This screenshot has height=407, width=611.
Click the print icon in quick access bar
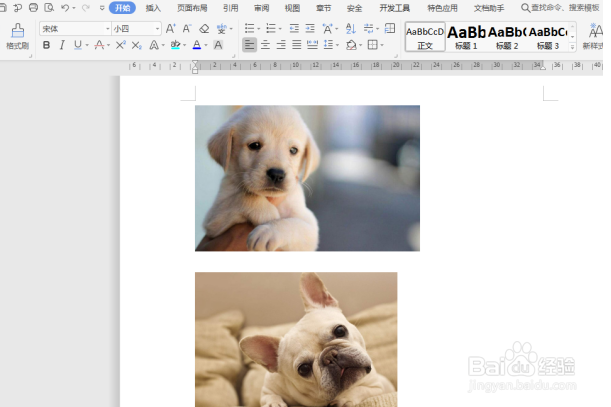(x=34, y=8)
